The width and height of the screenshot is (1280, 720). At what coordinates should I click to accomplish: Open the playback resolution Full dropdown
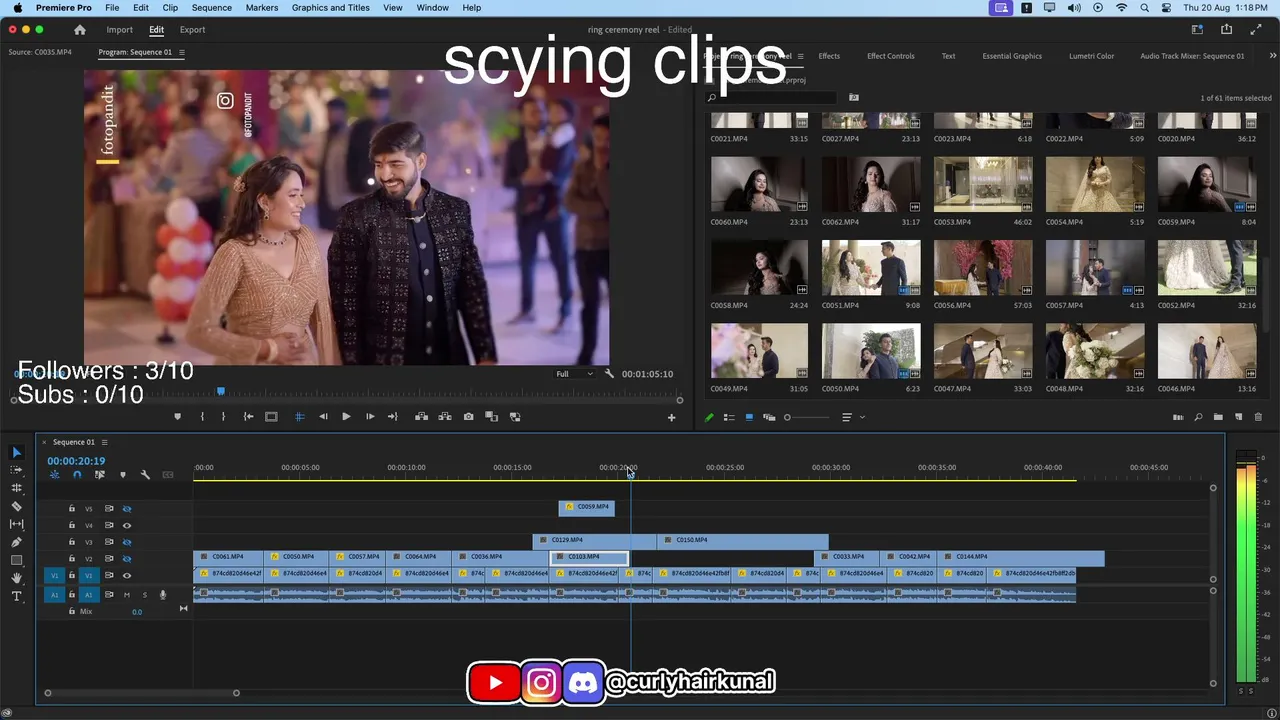[x=576, y=374]
